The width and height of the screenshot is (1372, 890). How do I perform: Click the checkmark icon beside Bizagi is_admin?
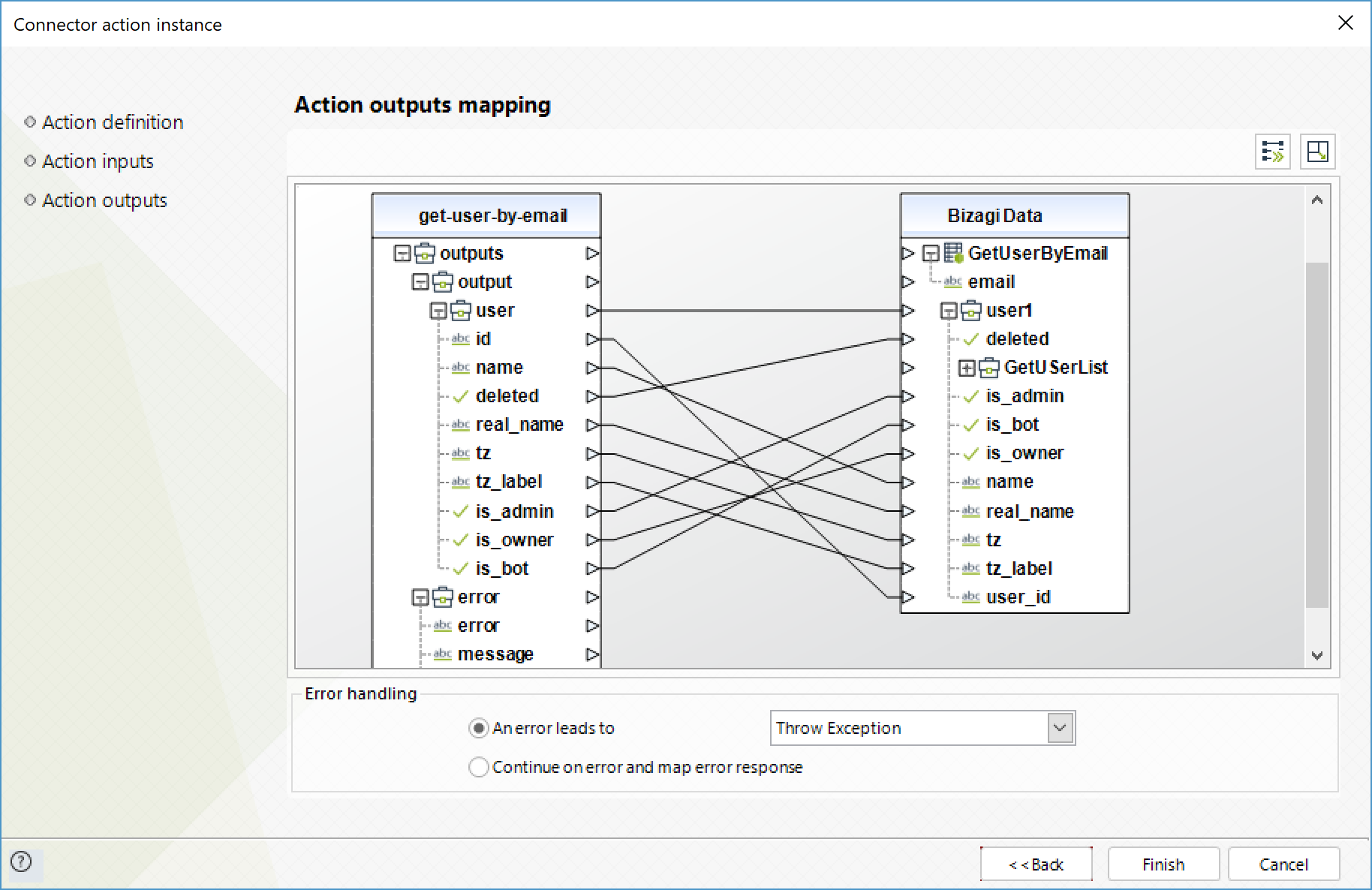click(x=971, y=396)
